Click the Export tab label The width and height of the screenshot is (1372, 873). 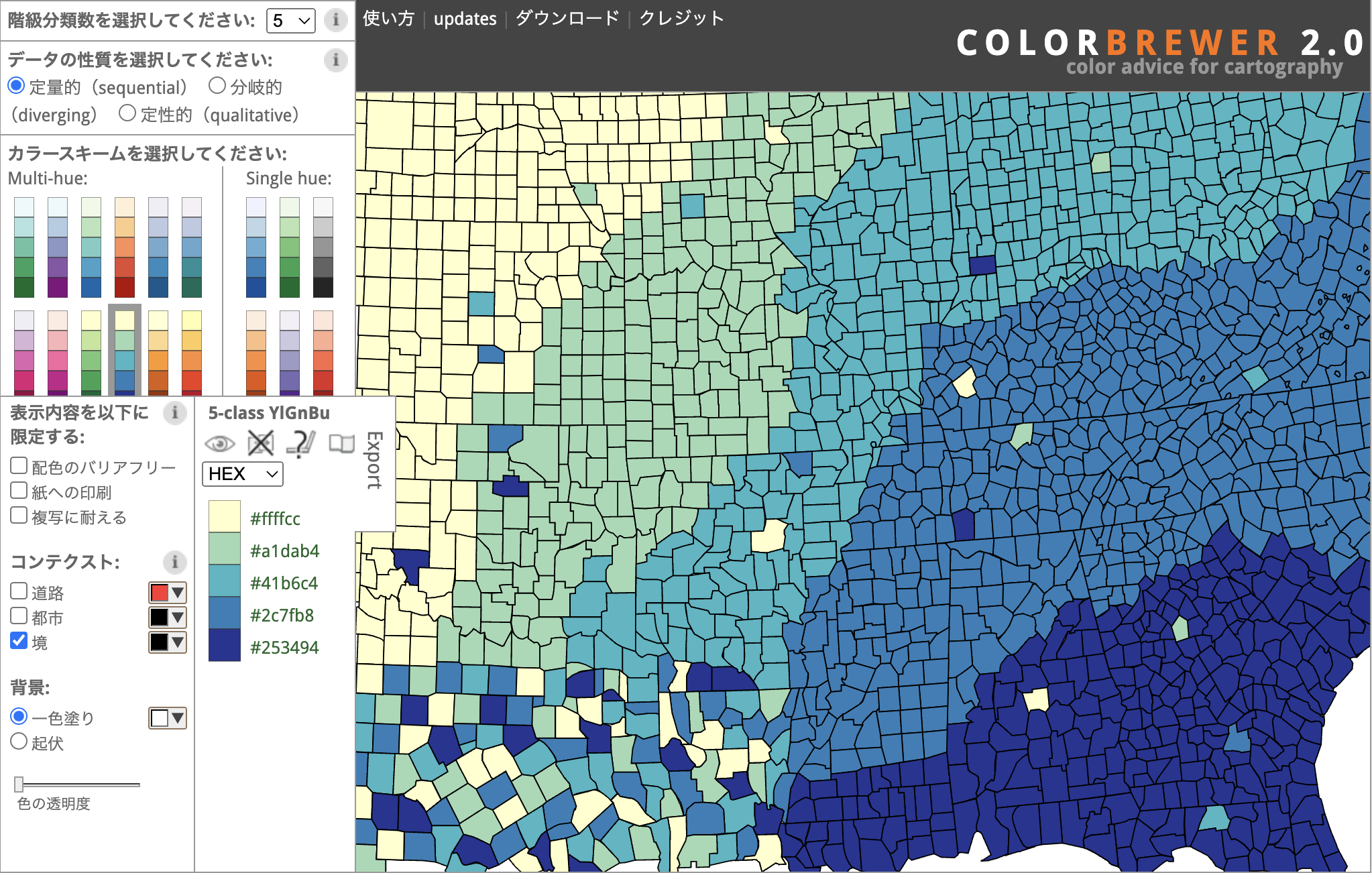click(374, 460)
